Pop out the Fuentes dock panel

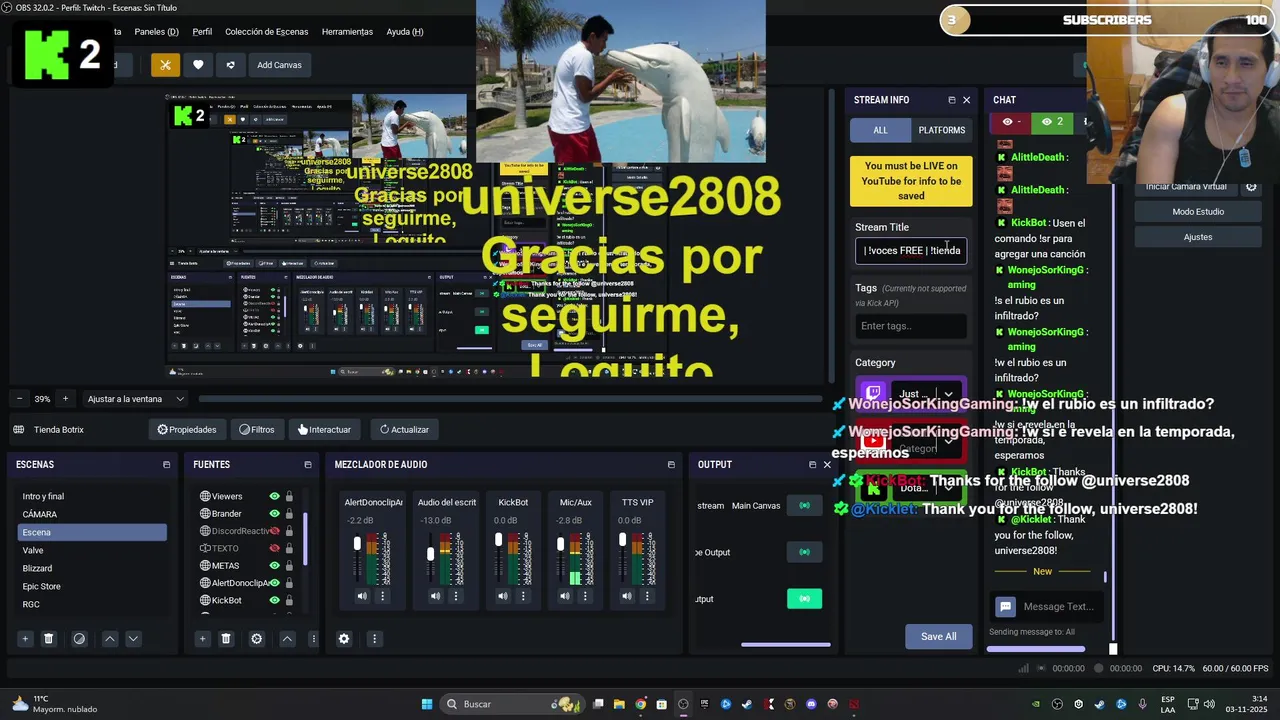coord(307,465)
